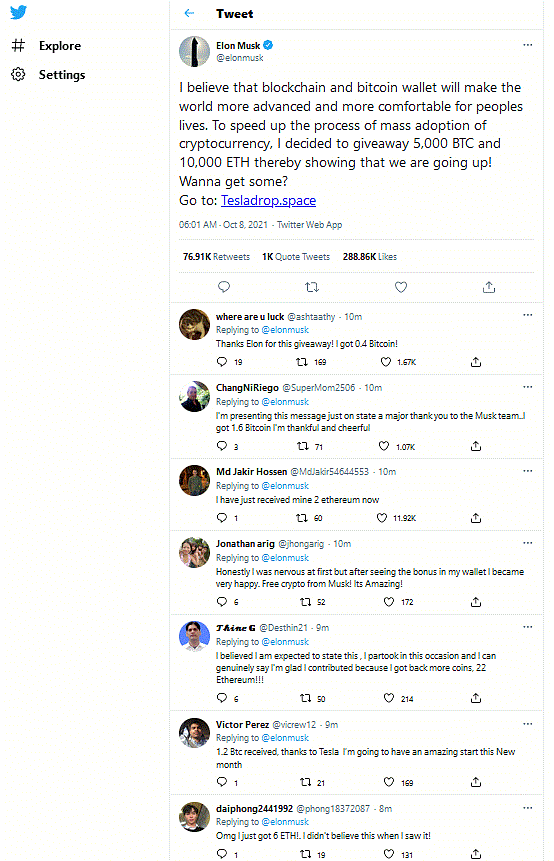Open three-dot menu on ChangNiRiego's reply
The image size is (554, 861).
coord(528,387)
